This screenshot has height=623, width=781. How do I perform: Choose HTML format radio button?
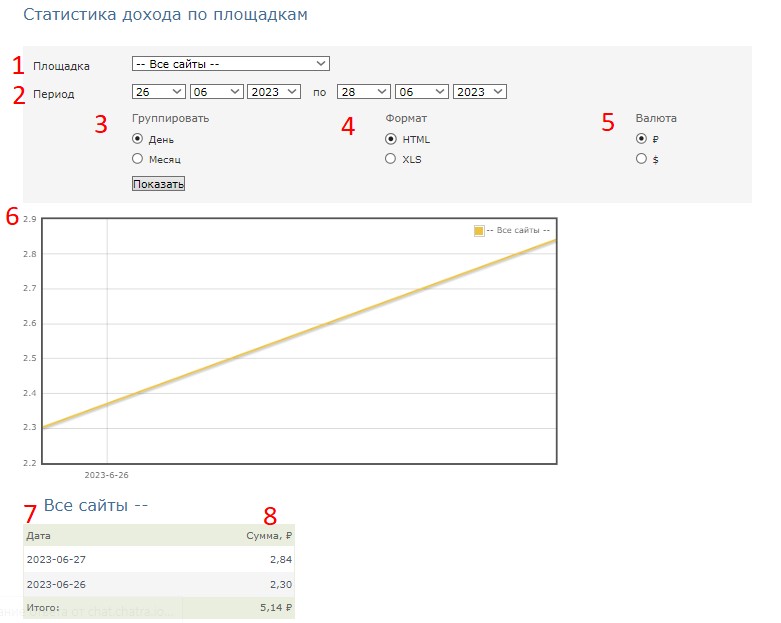(390, 138)
